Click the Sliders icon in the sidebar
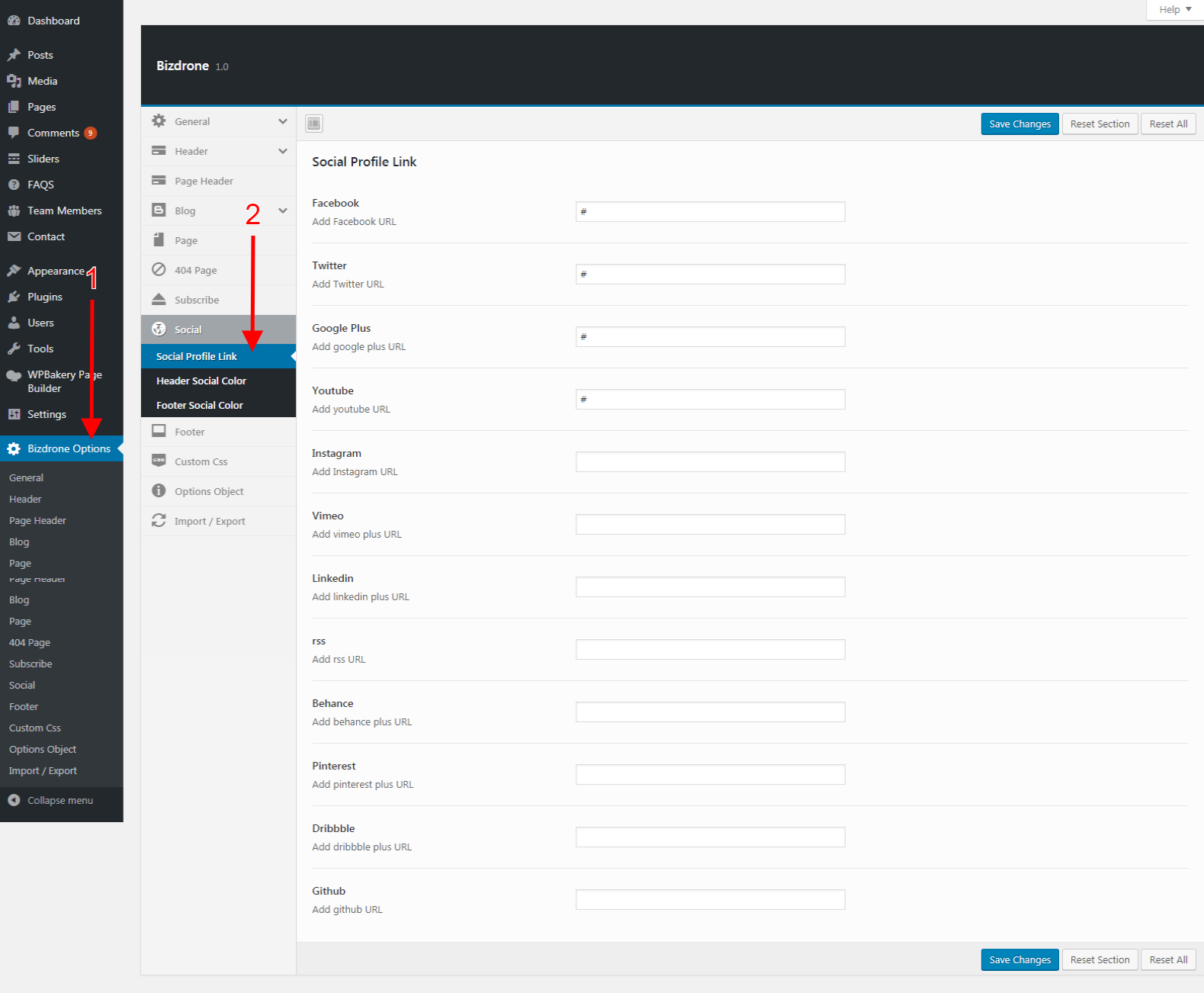 coord(14,159)
